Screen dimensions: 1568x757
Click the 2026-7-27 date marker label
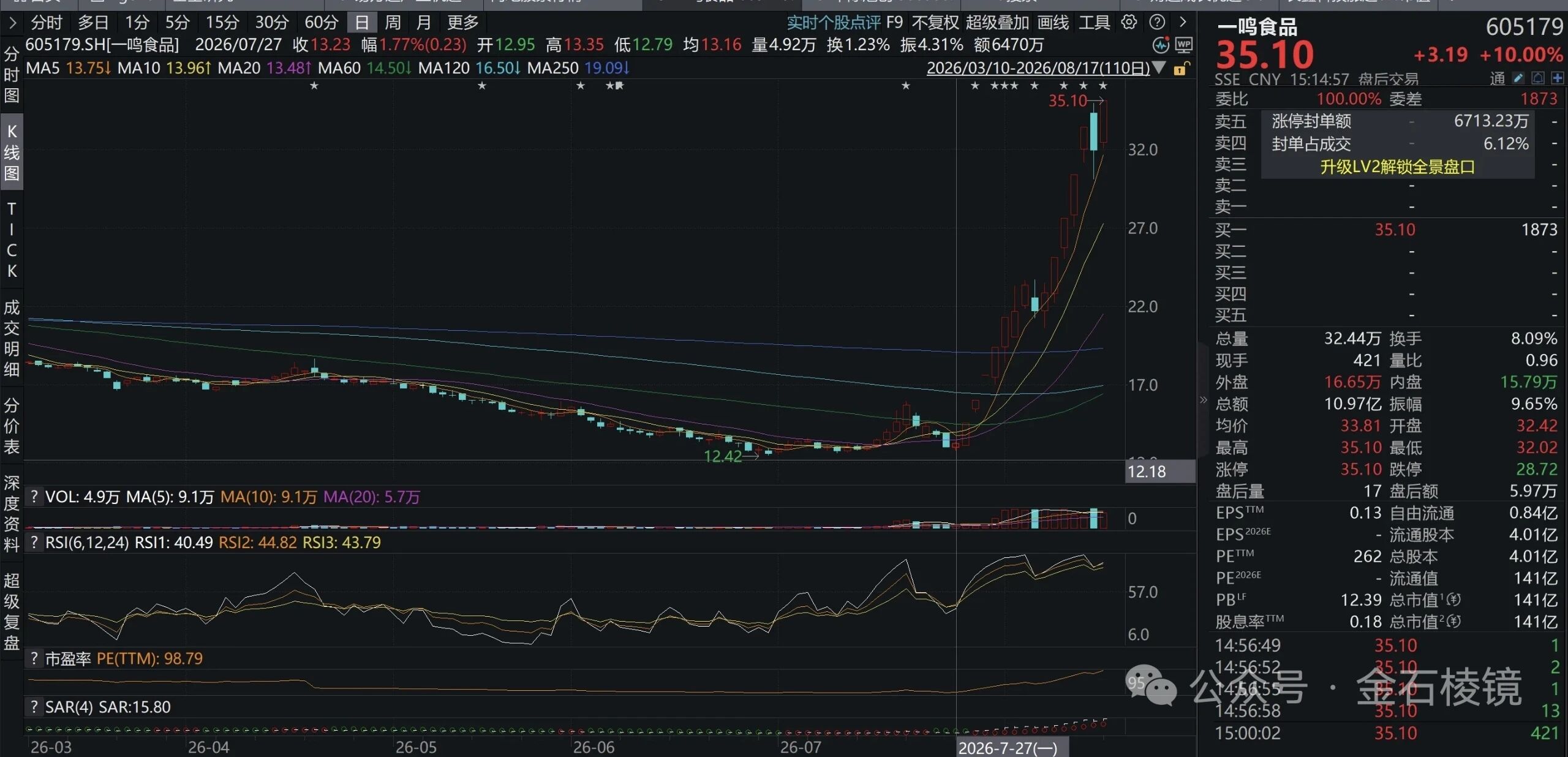[1008, 748]
